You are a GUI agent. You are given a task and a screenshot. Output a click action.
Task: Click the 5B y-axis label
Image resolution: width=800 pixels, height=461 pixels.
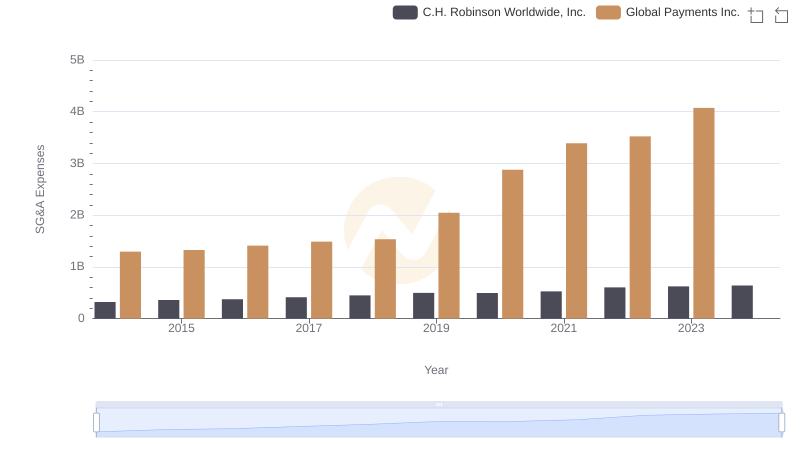[x=77, y=60]
